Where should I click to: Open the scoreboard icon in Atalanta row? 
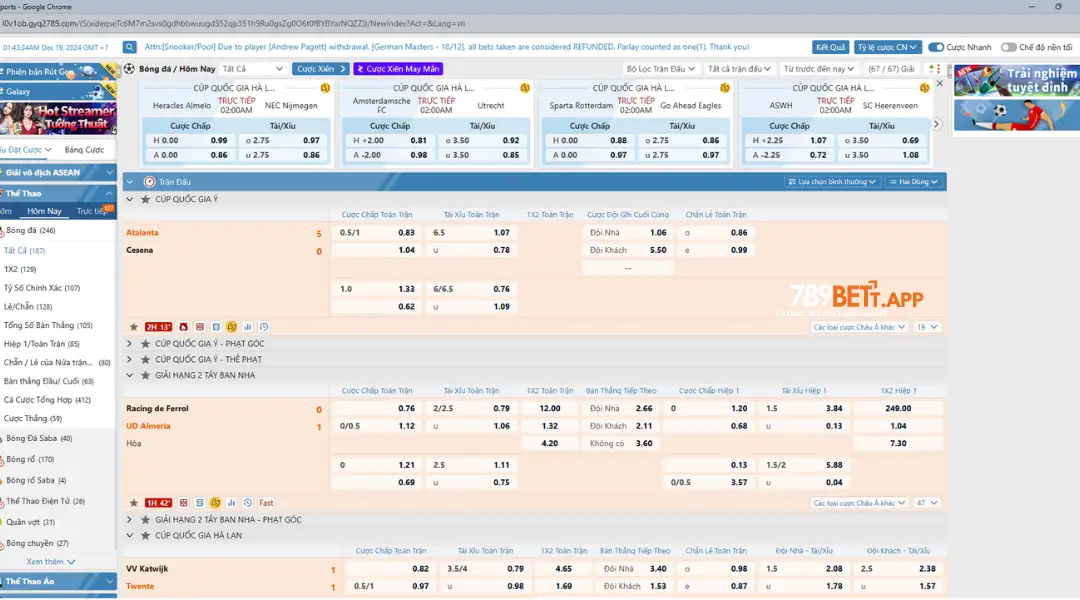(x=216, y=327)
